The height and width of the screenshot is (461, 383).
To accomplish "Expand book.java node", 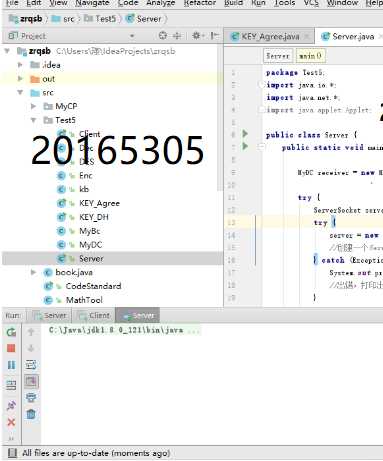I will 33,272.
